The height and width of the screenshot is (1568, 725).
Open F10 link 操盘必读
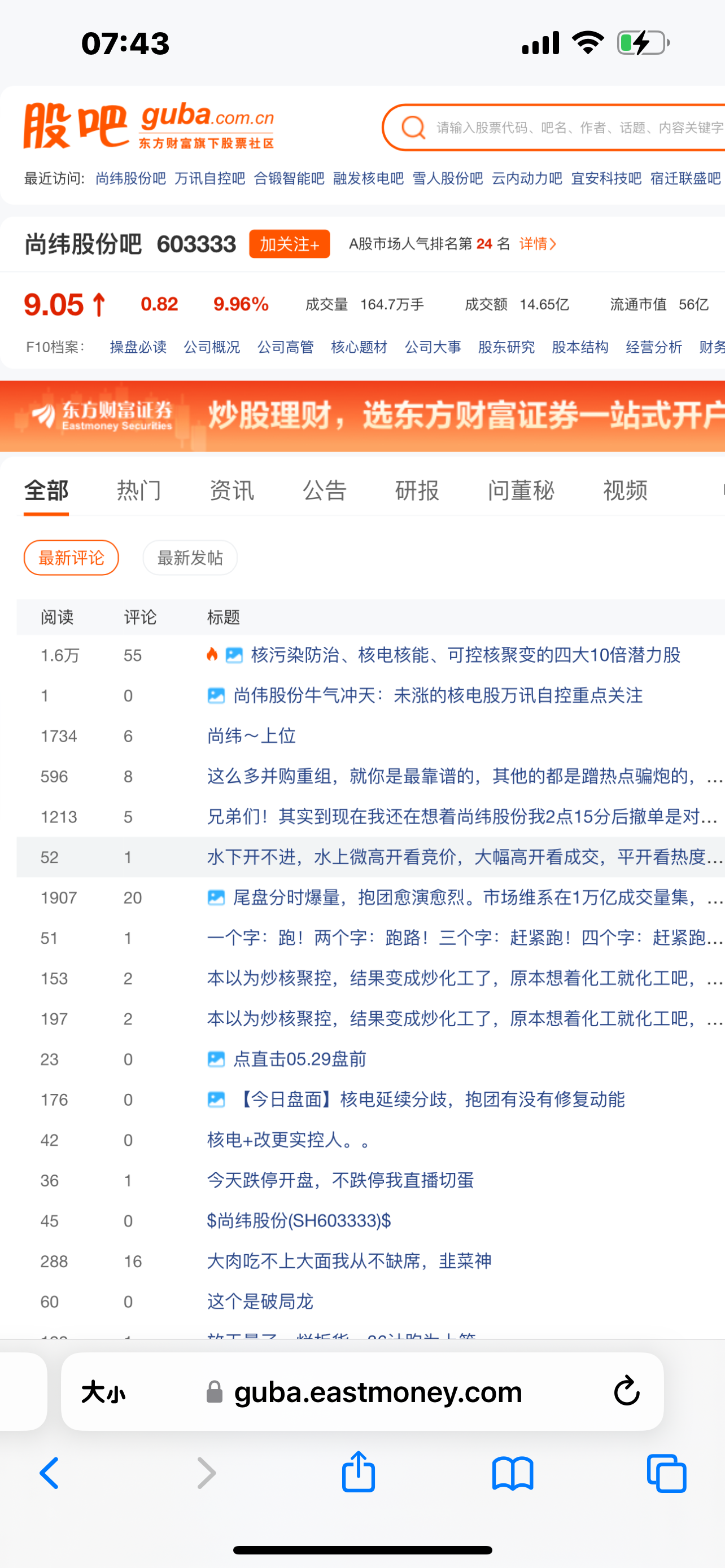138,347
